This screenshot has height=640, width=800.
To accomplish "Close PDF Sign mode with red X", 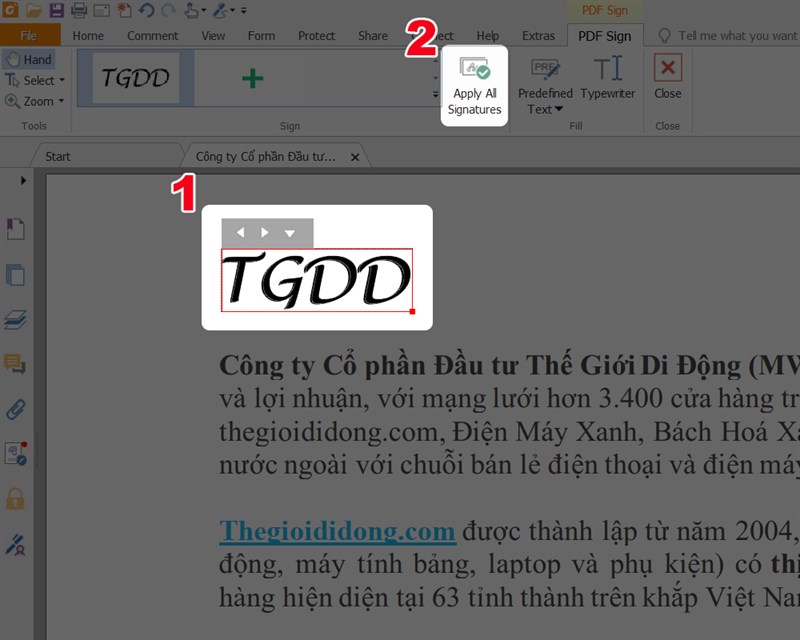I will 668,77.
